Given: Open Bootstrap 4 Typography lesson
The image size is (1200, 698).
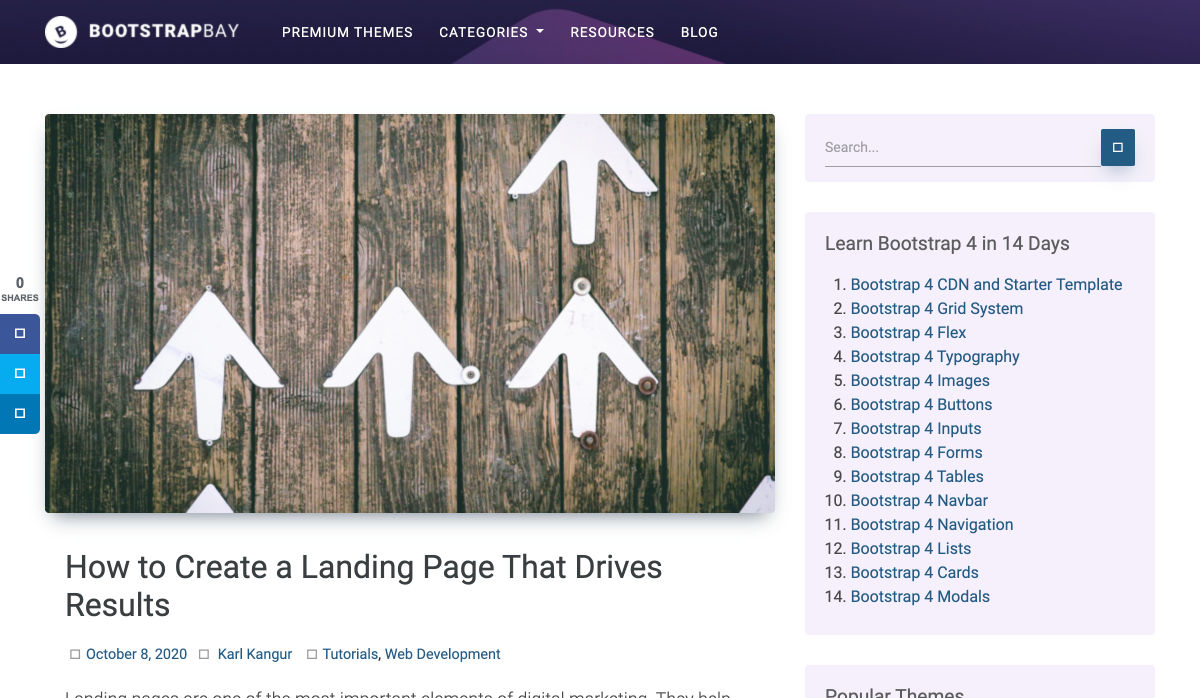Looking at the screenshot, I should click(935, 357).
